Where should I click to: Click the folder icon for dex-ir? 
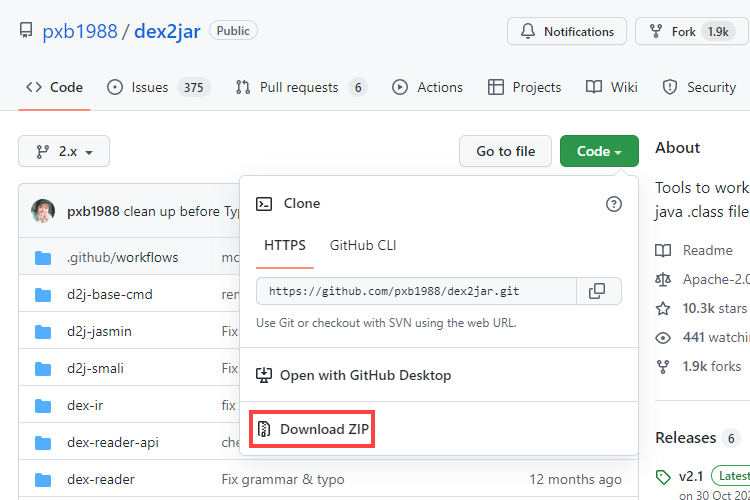(x=43, y=406)
